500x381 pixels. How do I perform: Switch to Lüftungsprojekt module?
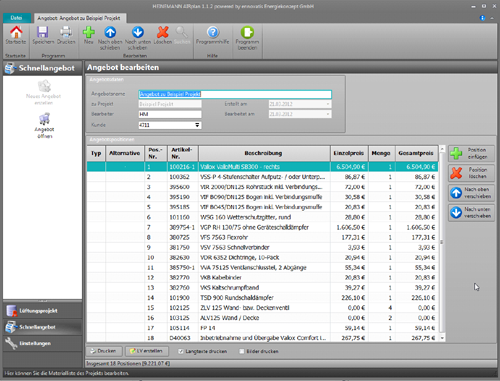coord(42,311)
